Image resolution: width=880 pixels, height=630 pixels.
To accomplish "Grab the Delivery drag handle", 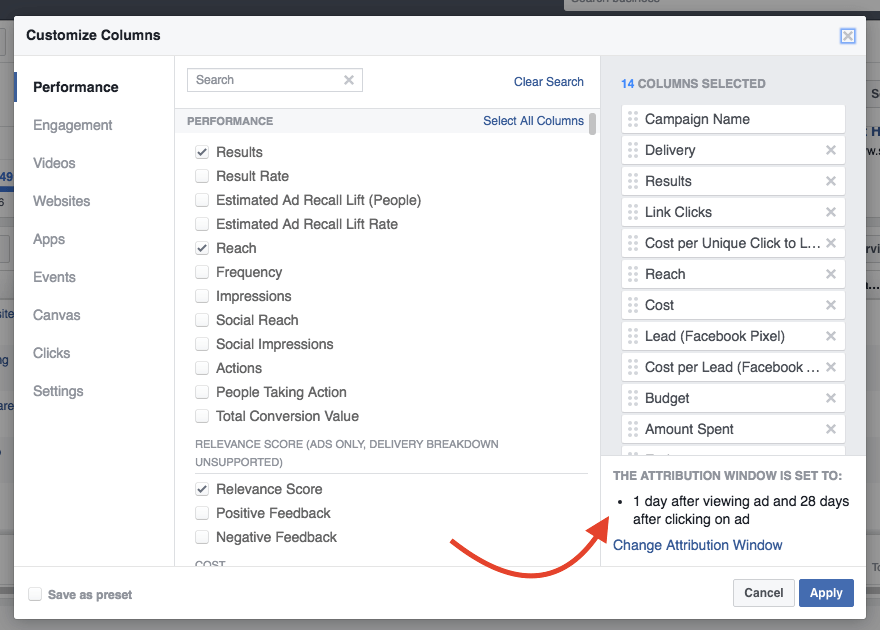I will click(633, 150).
